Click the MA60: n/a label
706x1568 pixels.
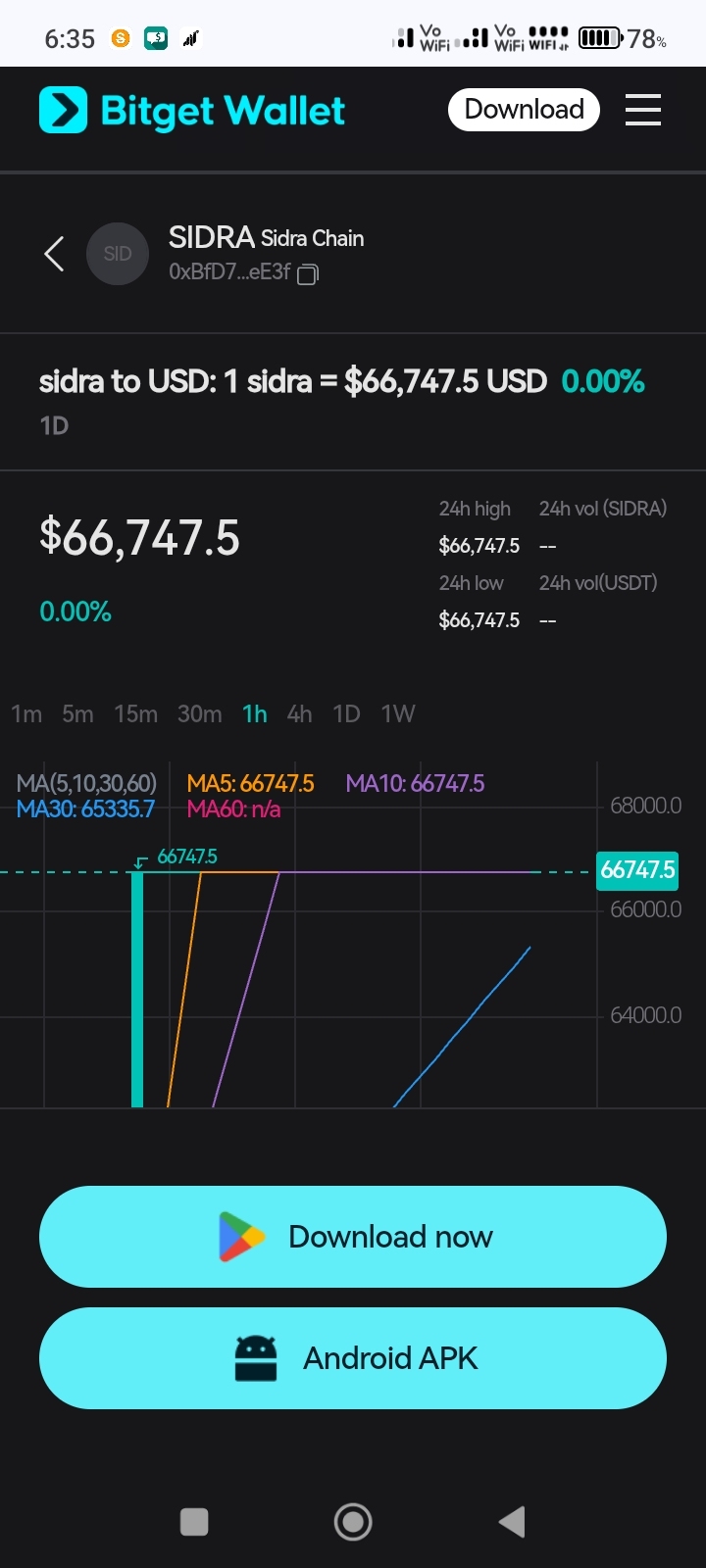click(x=233, y=808)
